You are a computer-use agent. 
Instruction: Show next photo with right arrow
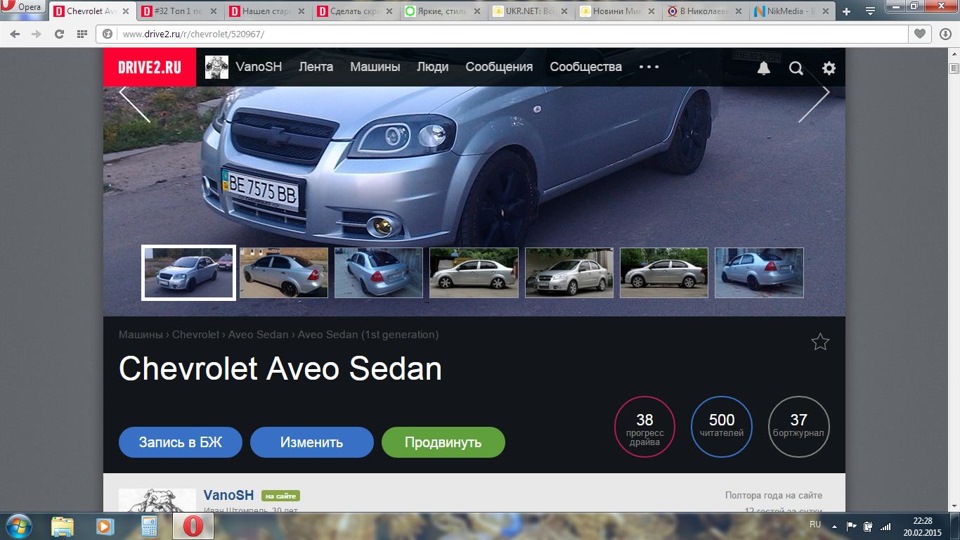click(814, 104)
